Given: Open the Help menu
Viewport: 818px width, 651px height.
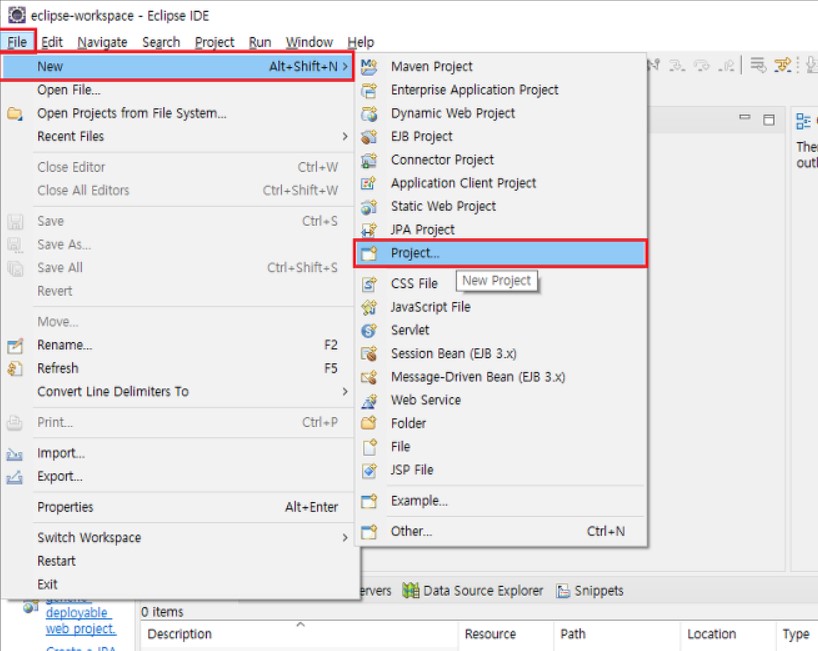Looking at the screenshot, I should point(360,42).
